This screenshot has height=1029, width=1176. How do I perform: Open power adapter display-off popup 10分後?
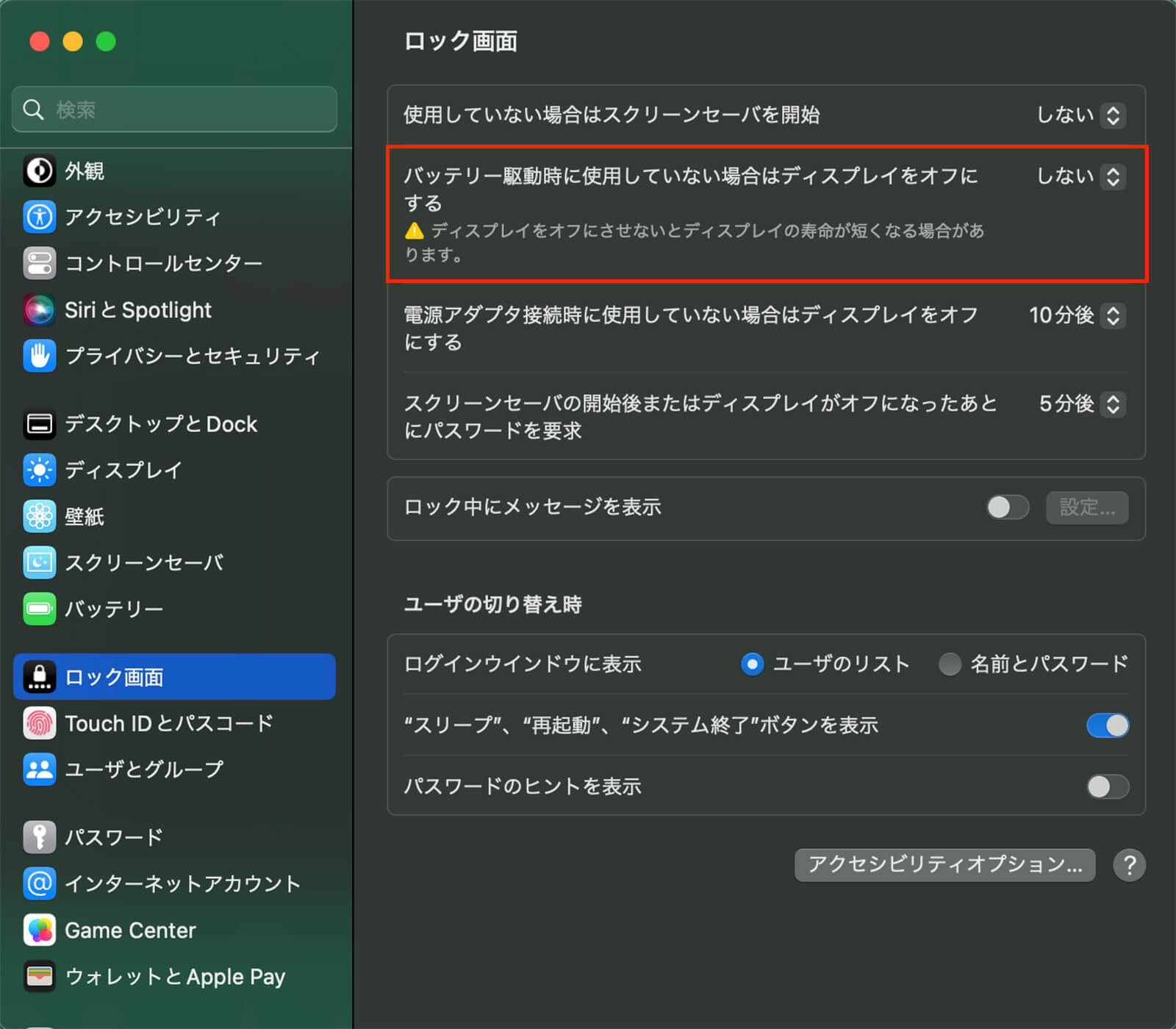click(x=1077, y=316)
